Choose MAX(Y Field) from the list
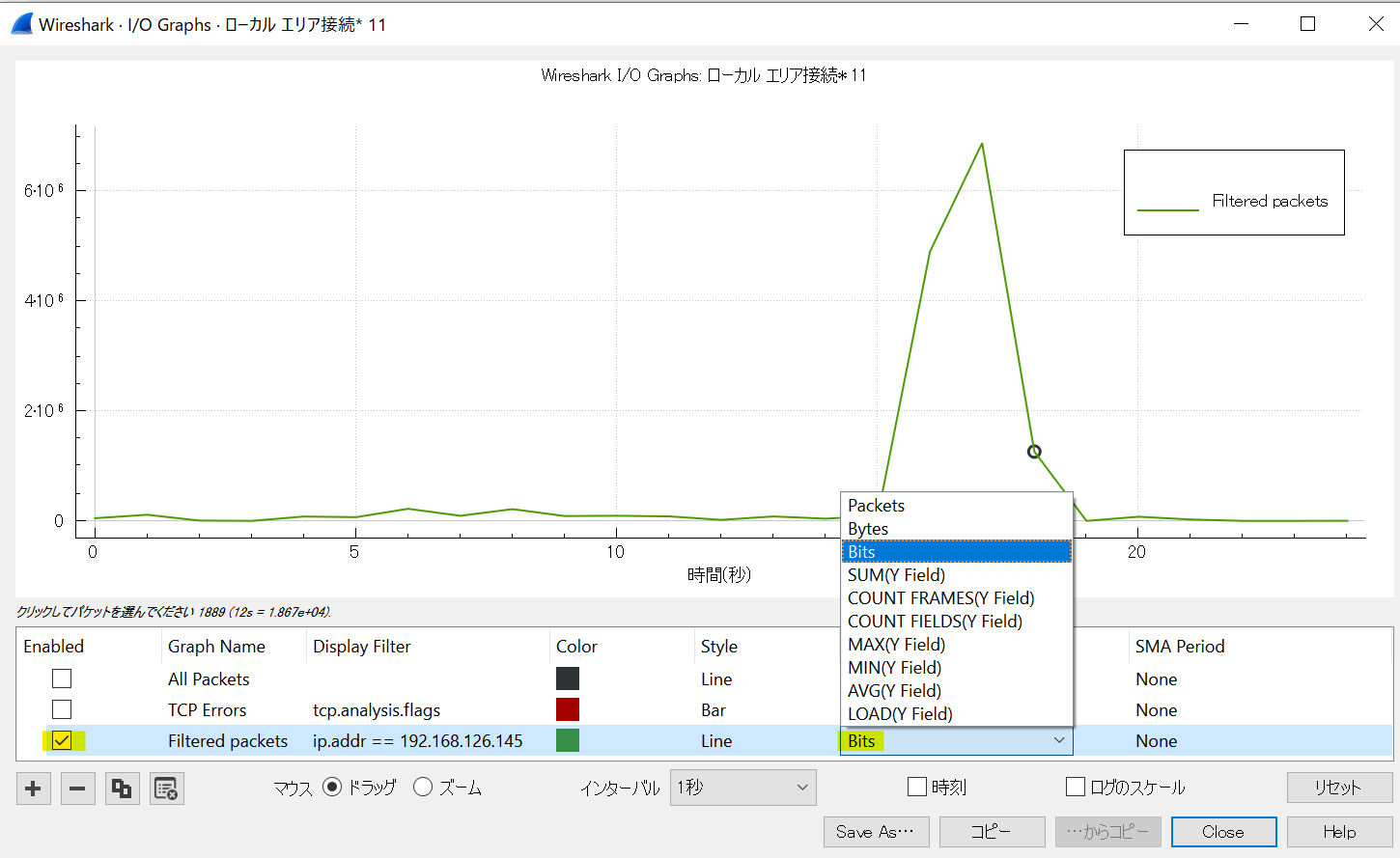Image resolution: width=1400 pixels, height=858 pixels. click(x=956, y=645)
